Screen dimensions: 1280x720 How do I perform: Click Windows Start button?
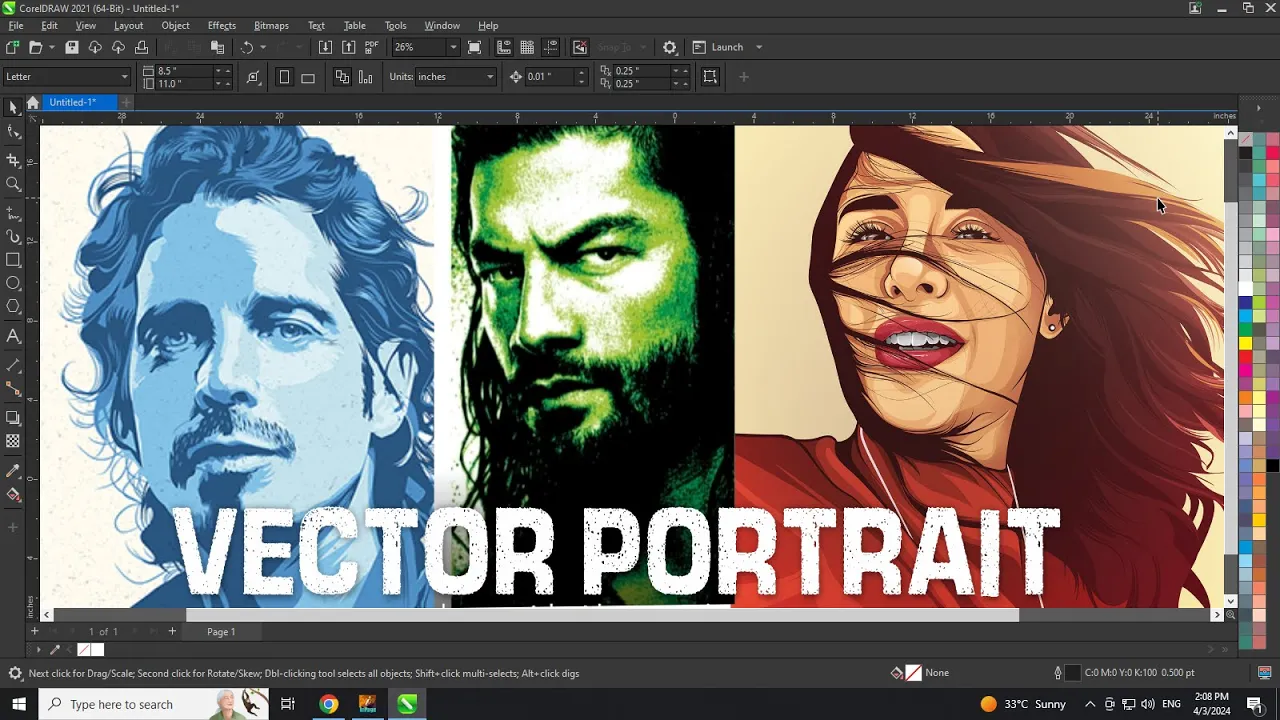[18, 704]
